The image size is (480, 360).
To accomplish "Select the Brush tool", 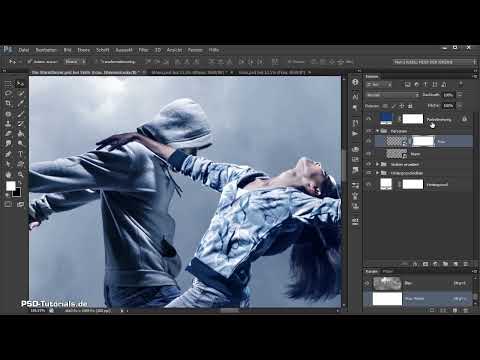I will pos(20,114).
